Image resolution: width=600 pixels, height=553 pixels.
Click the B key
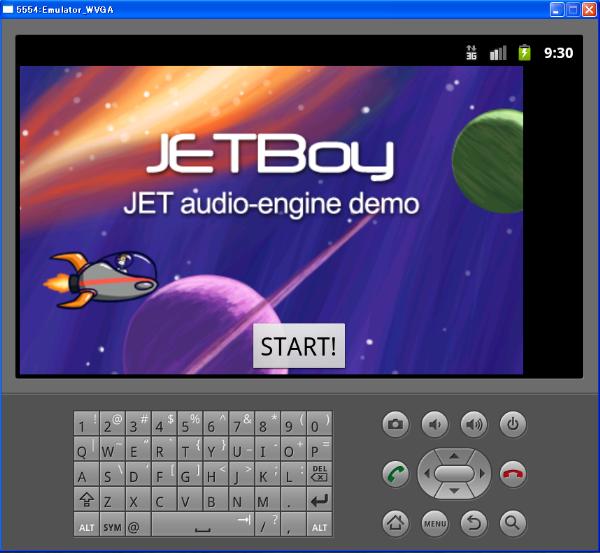pos(216,499)
